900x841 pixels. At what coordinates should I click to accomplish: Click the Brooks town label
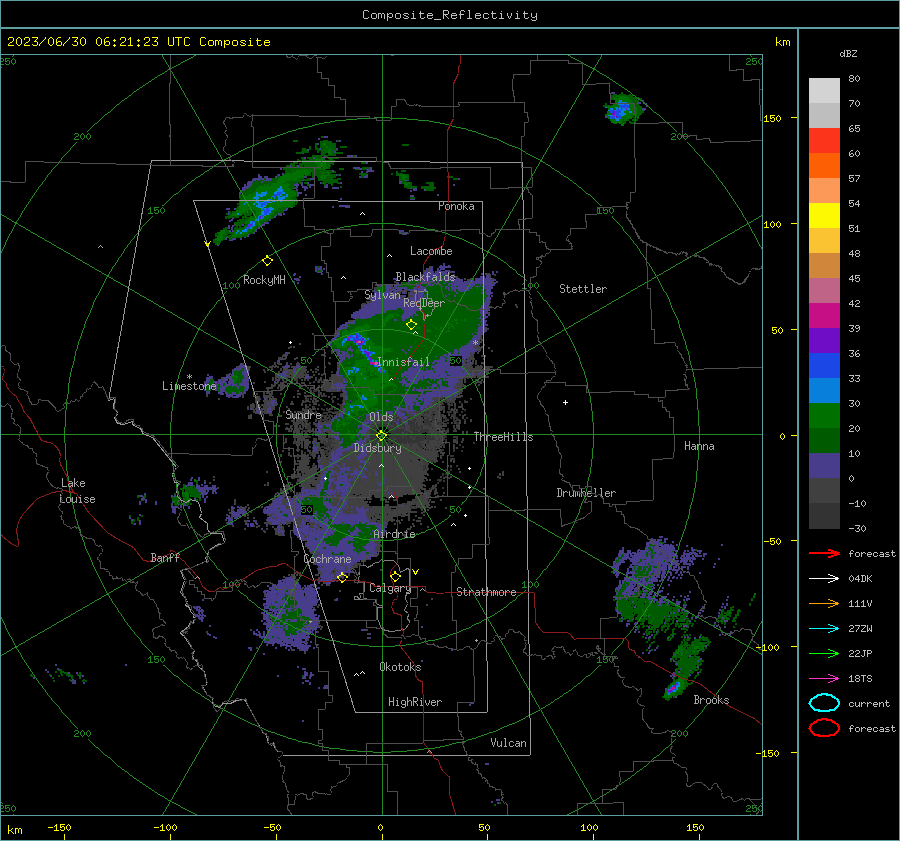[711, 700]
